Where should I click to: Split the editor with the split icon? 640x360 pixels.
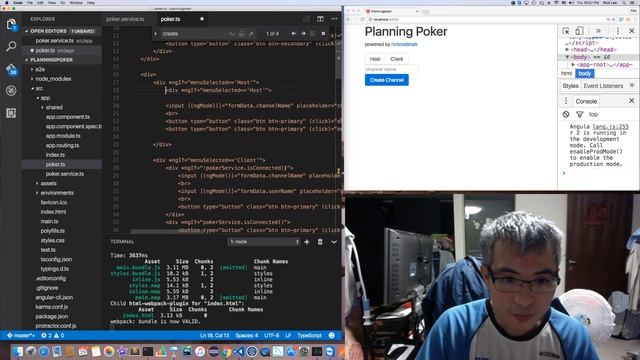320,19
